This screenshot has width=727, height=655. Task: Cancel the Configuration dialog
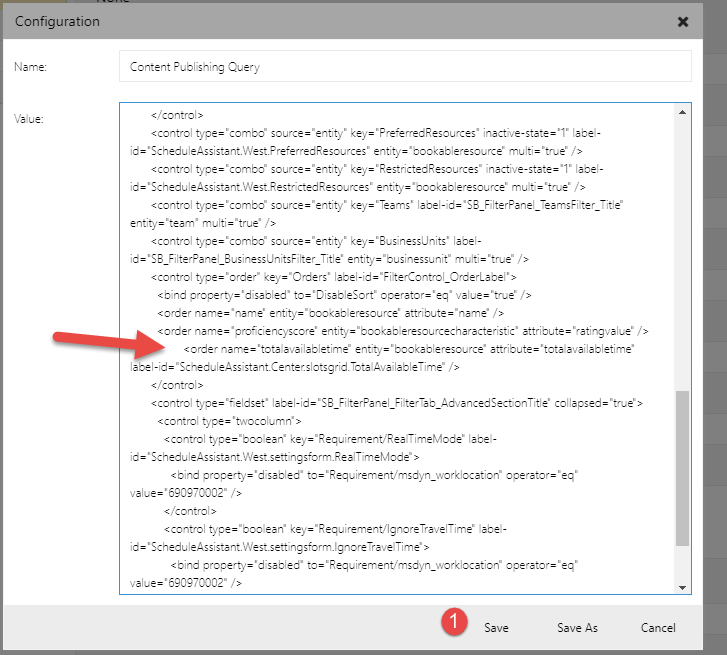(658, 627)
